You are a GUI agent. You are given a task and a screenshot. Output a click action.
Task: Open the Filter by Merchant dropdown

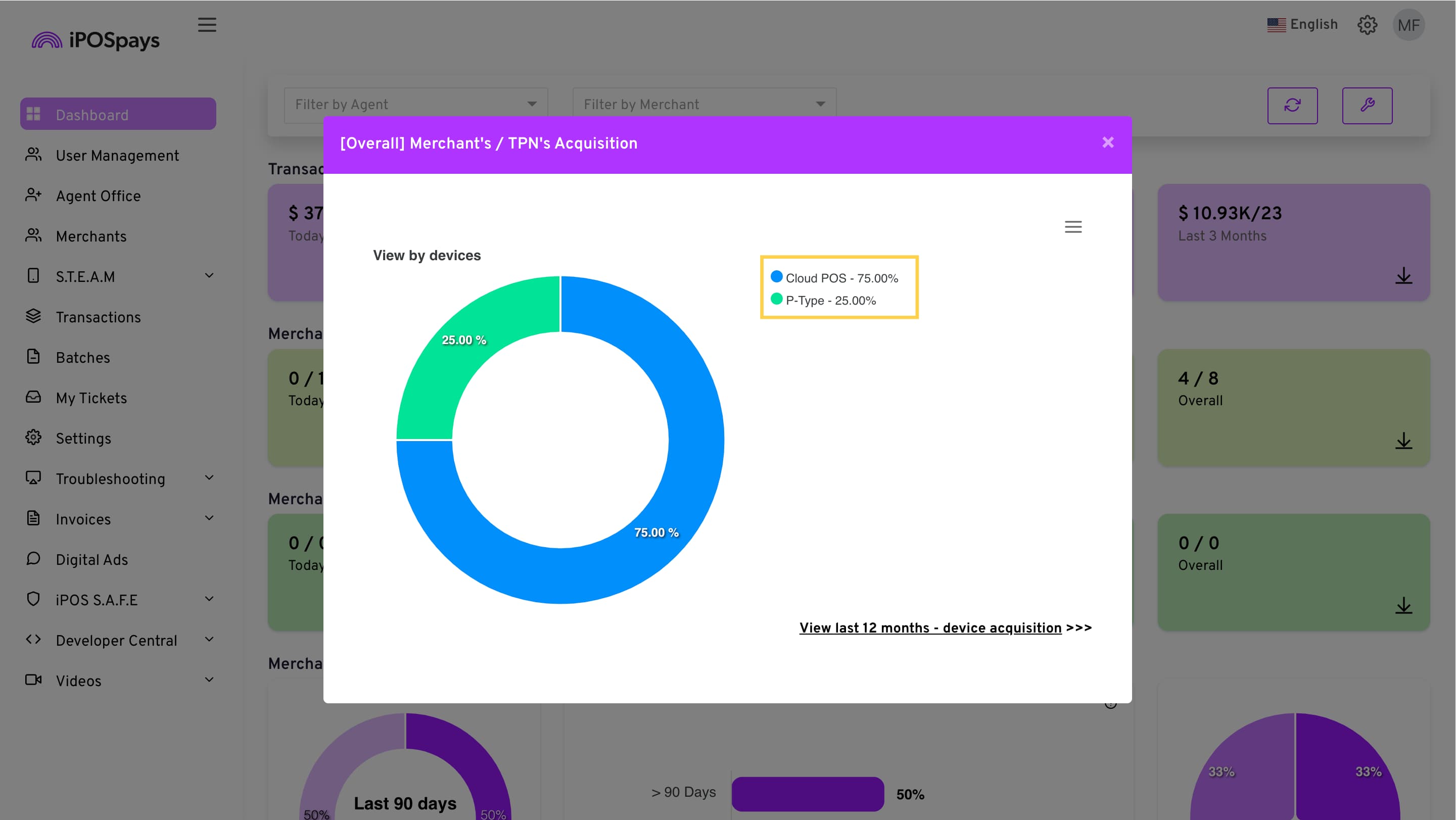pyautogui.click(x=703, y=105)
